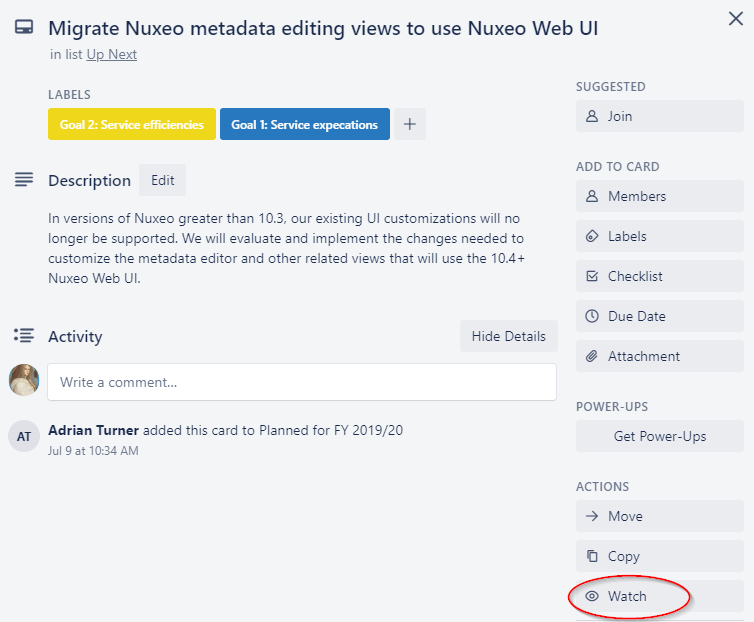Set Due Date via the clock icon
Image resolution: width=754 pixels, height=622 pixels.
pyautogui.click(x=592, y=316)
